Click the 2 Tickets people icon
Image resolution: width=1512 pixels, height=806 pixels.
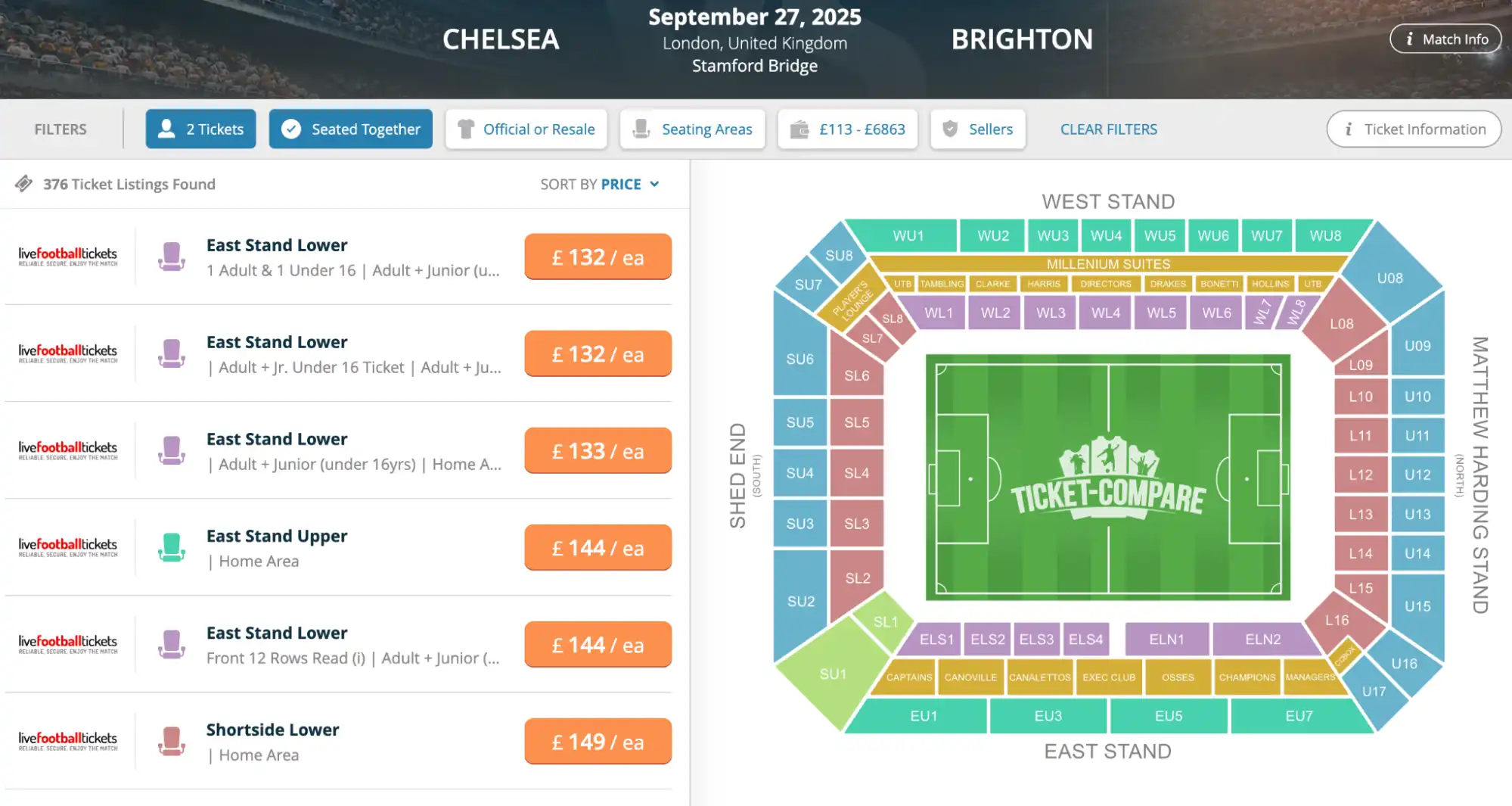pyautogui.click(x=166, y=129)
